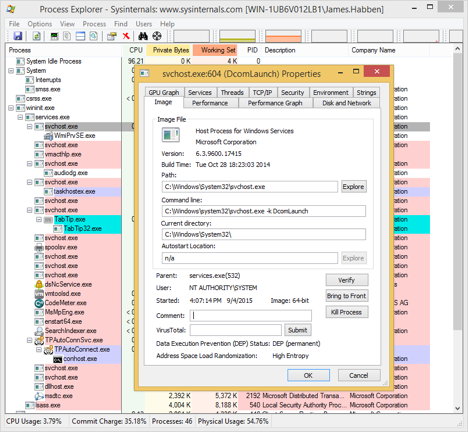Click the Bring to Front button
This screenshot has width=468, height=432.
[347, 296]
